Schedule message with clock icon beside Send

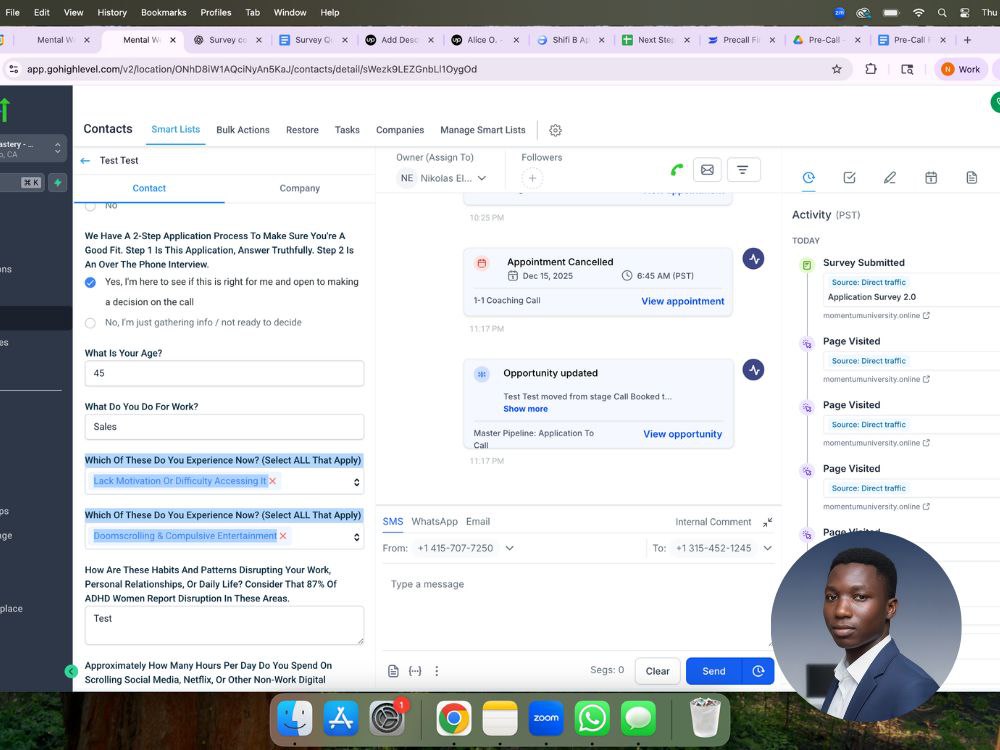758,671
